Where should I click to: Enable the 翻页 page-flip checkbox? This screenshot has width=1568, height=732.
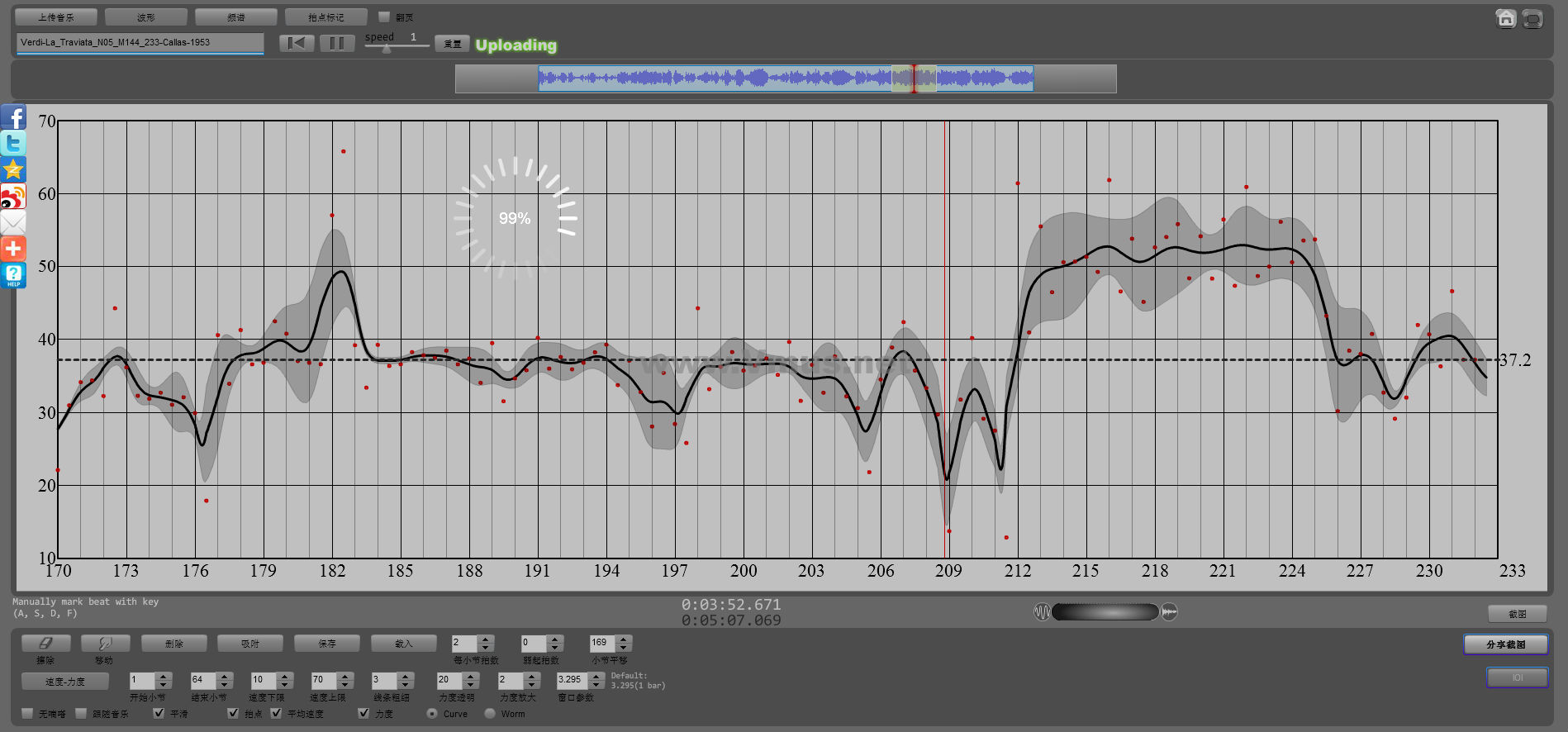click(x=384, y=17)
